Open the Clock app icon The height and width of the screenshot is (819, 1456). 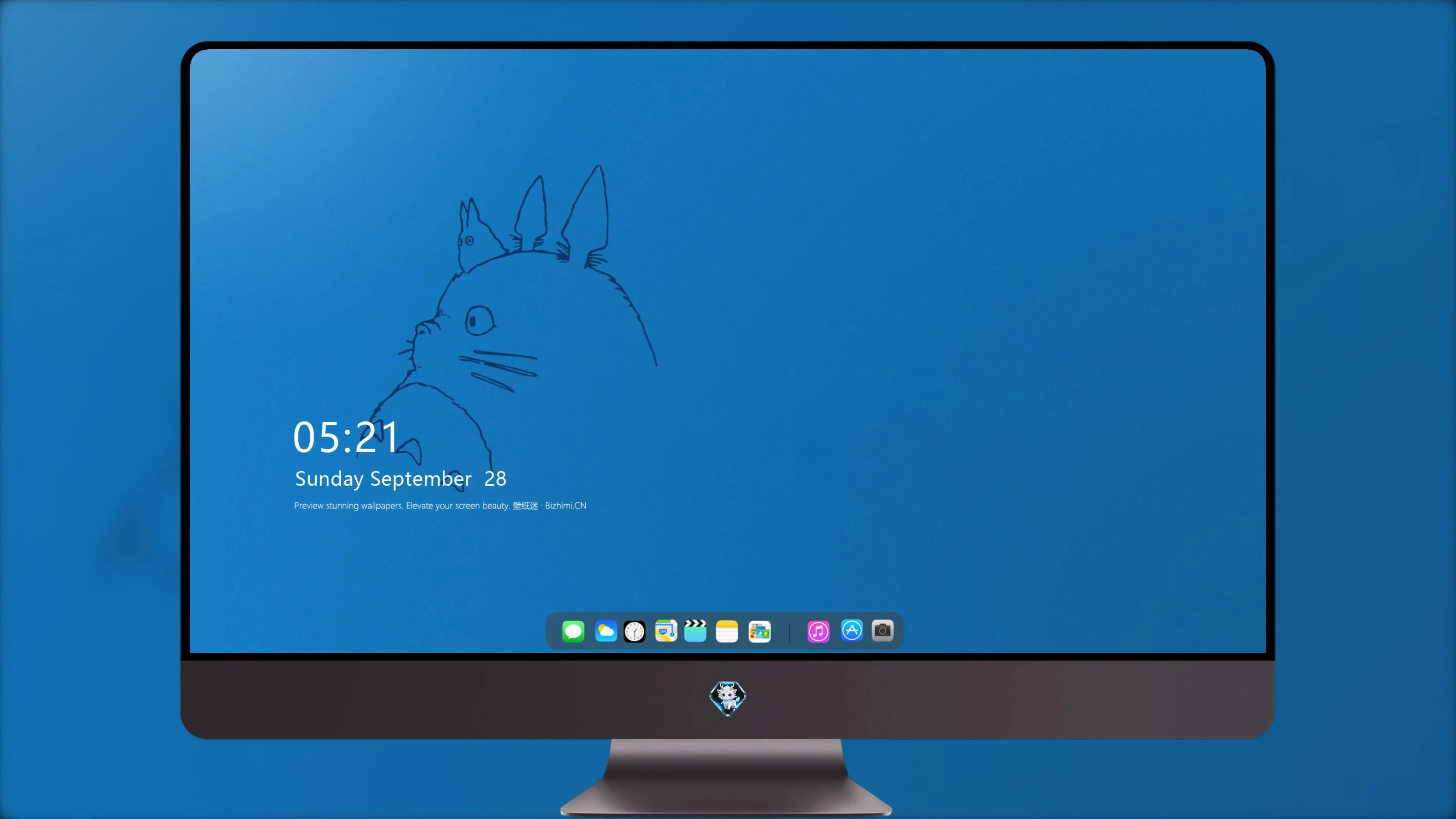(x=634, y=631)
